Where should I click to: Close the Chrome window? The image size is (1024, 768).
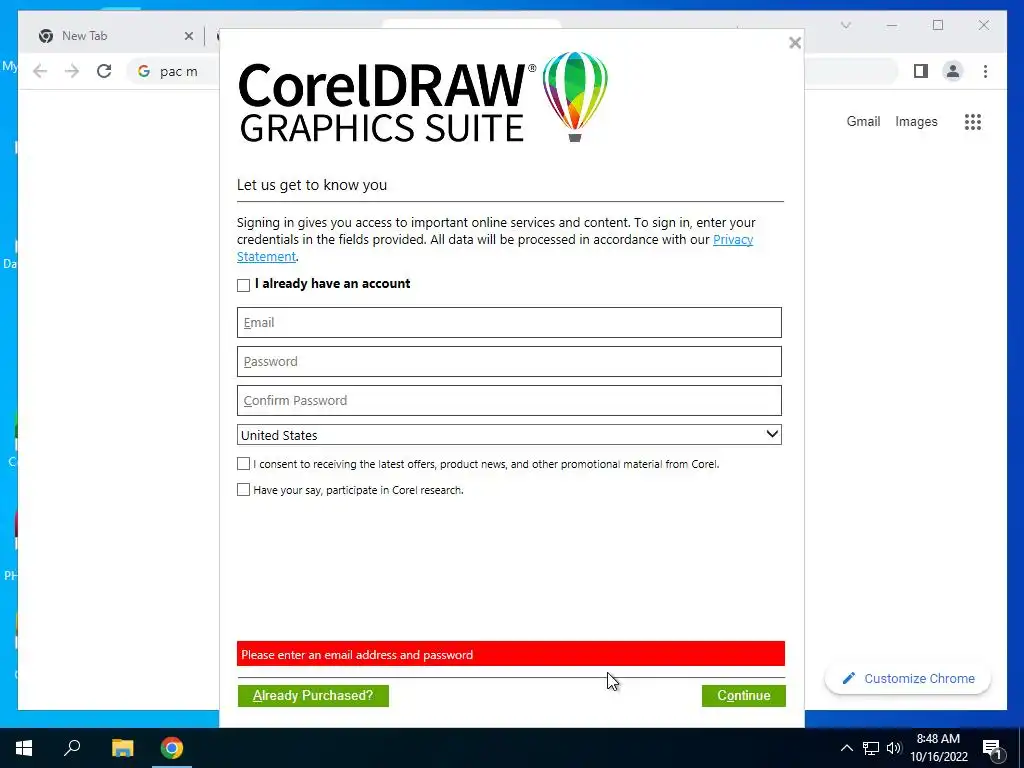984,25
